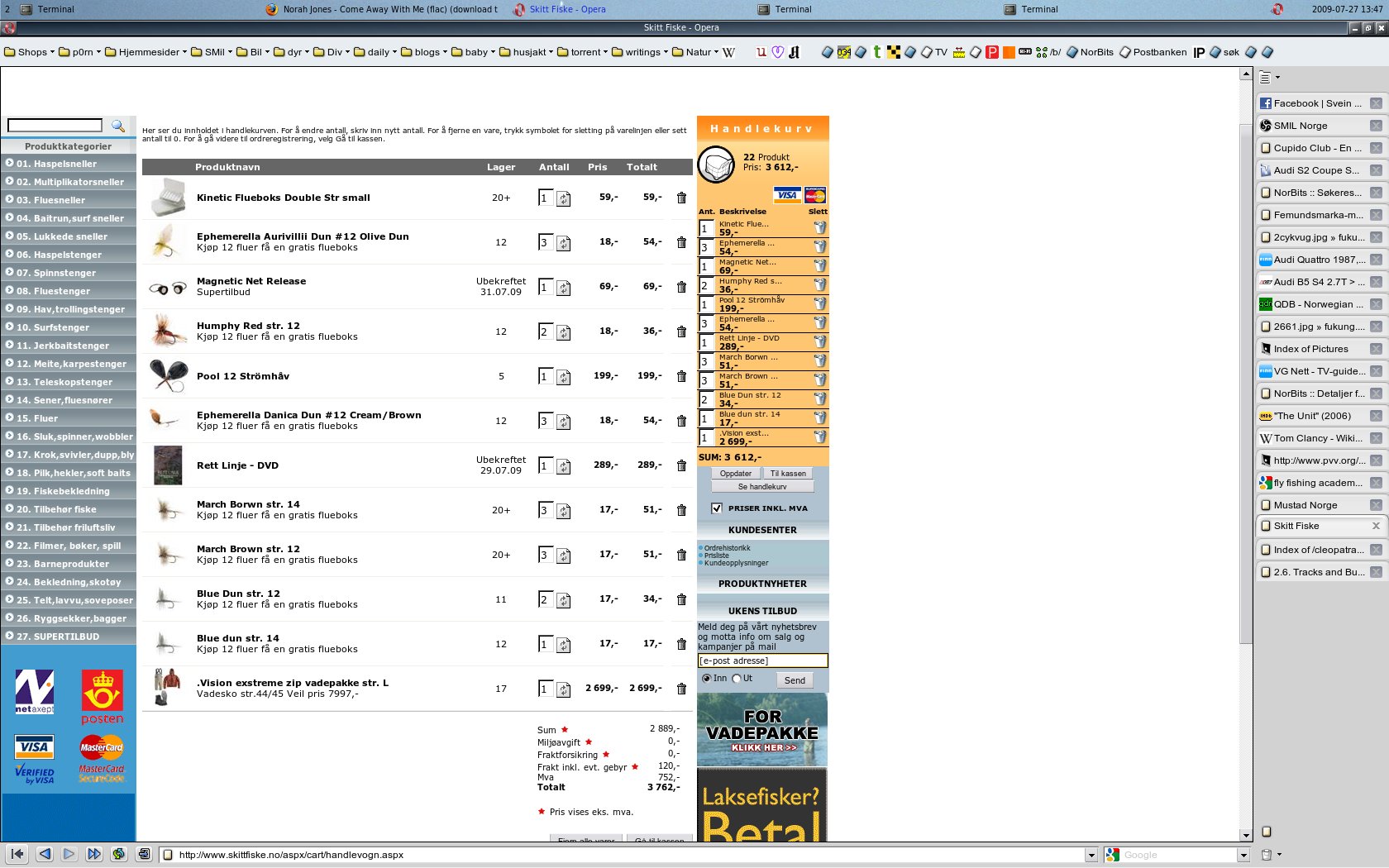Remove Pool 12 Strömhåv with trash icon
The height and width of the screenshot is (868, 1389).
pos(681,376)
